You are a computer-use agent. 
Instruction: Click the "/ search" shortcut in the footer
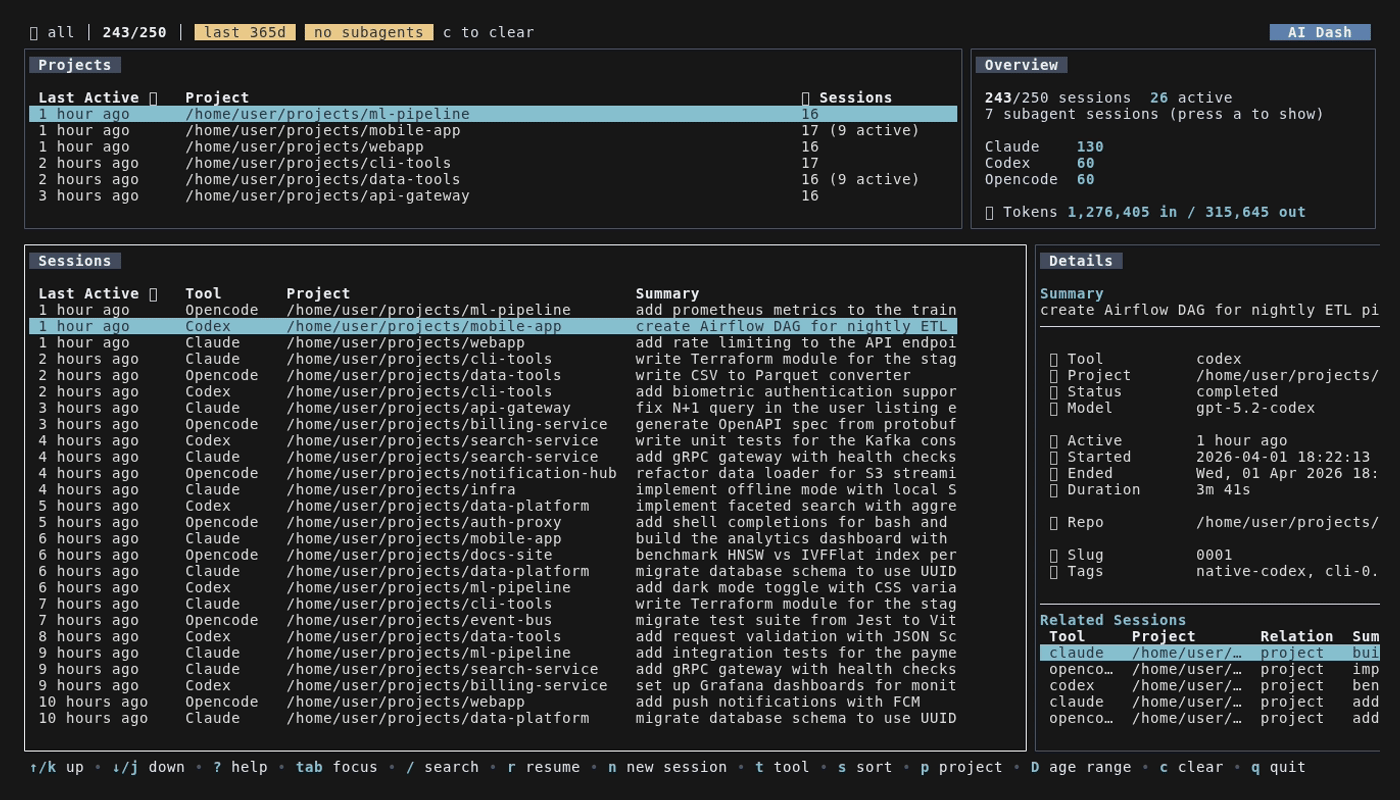coord(442,767)
